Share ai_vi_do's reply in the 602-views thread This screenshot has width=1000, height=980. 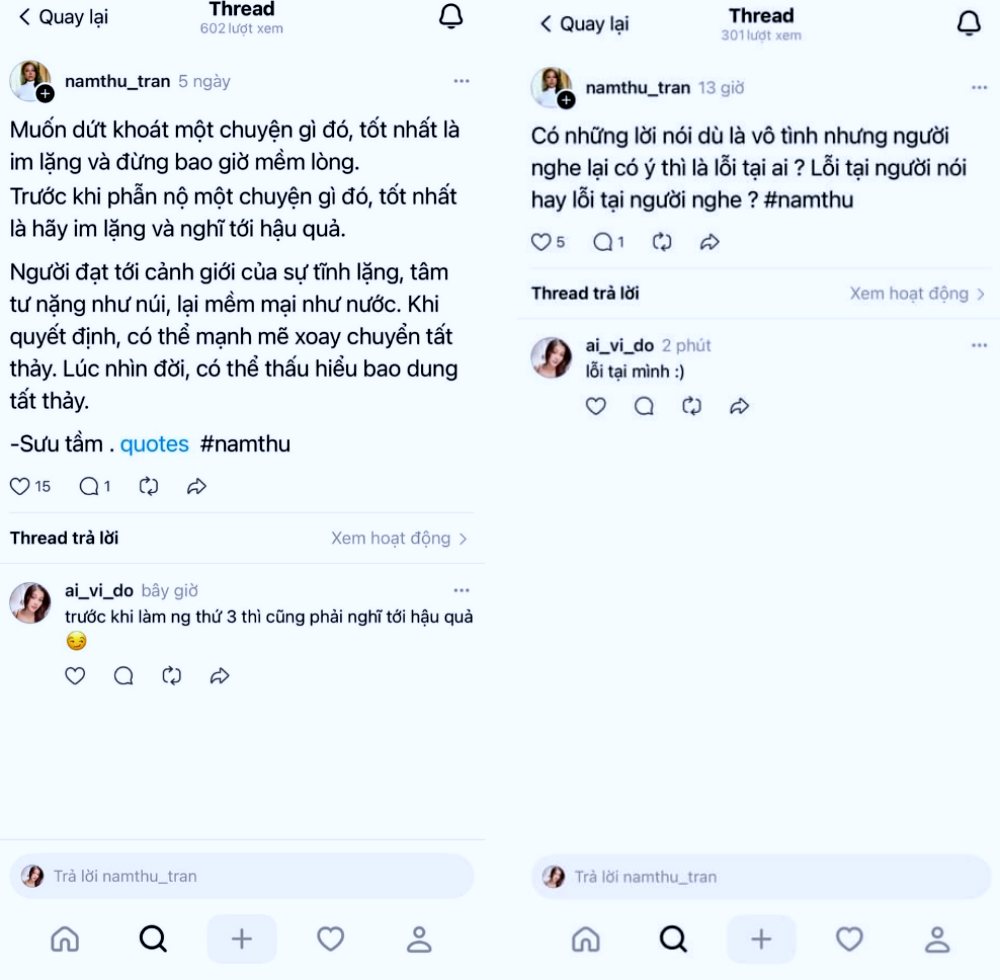coord(220,675)
